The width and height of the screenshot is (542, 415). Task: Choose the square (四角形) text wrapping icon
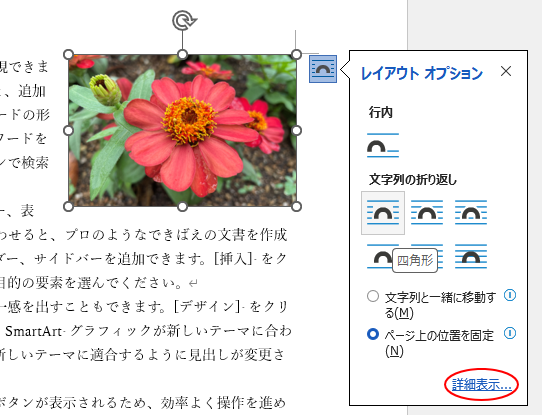pos(383,213)
